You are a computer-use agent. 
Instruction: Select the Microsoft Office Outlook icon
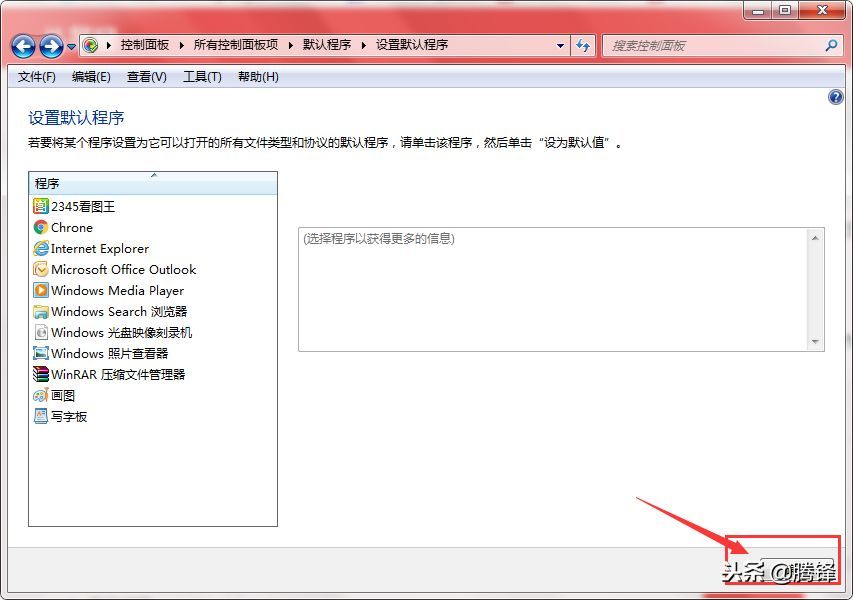click(x=41, y=269)
